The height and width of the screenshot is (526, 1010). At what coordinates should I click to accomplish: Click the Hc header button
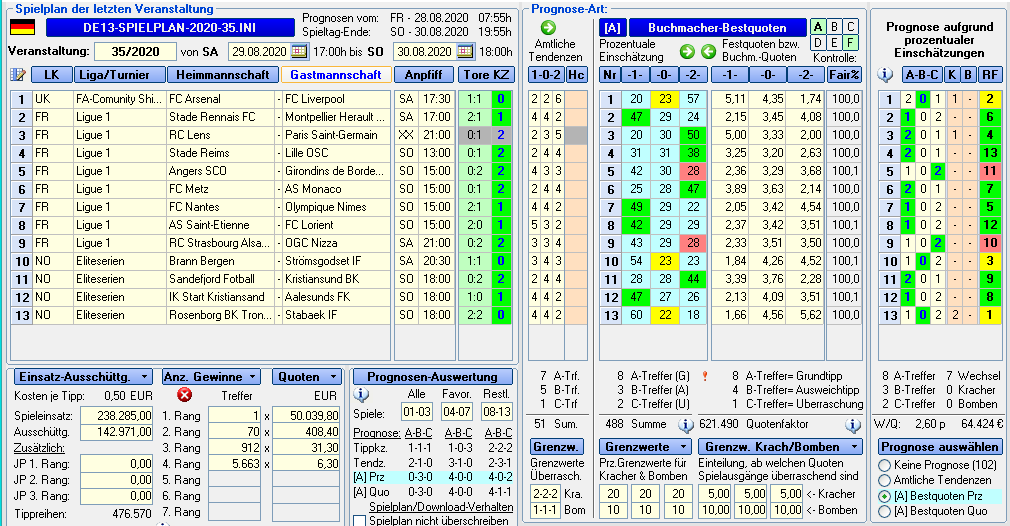click(x=576, y=75)
